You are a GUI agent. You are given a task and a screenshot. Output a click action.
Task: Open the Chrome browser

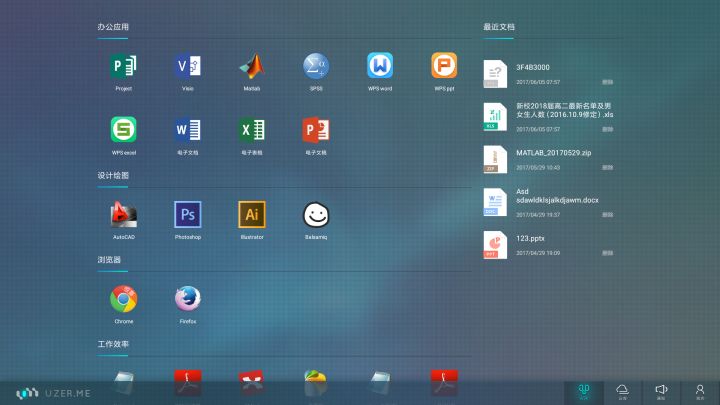click(124, 299)
